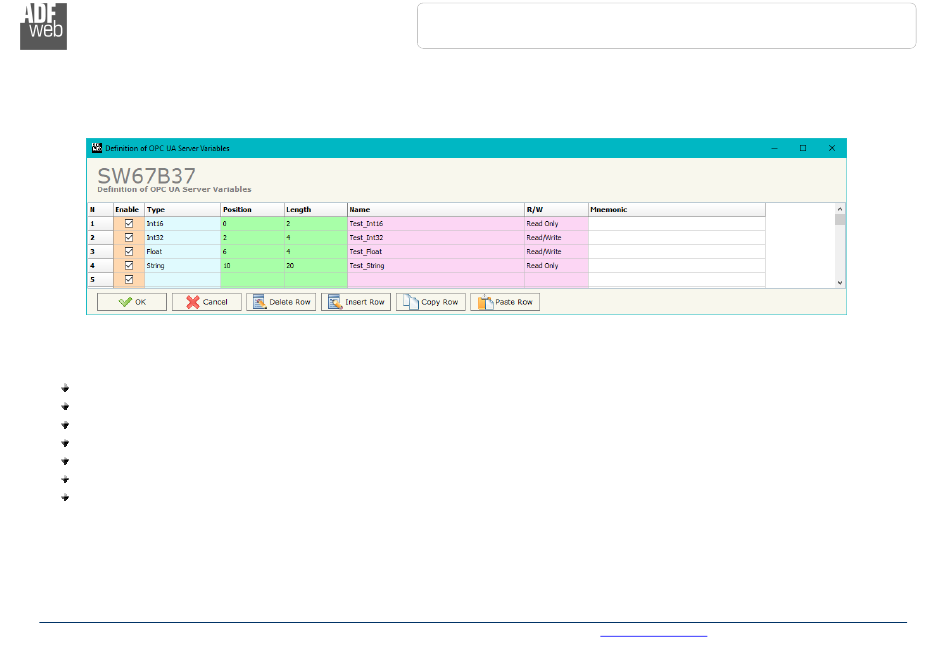This screenshot has height=654, width=950.
Task: Maximize the OPC UA Variables window
Action: [x=802, y=148]
